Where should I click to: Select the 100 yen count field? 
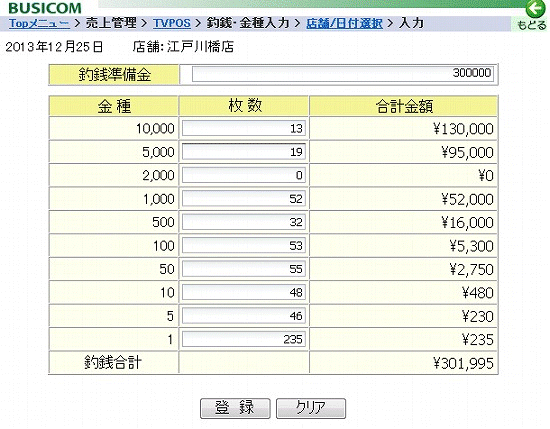point(244,246)
